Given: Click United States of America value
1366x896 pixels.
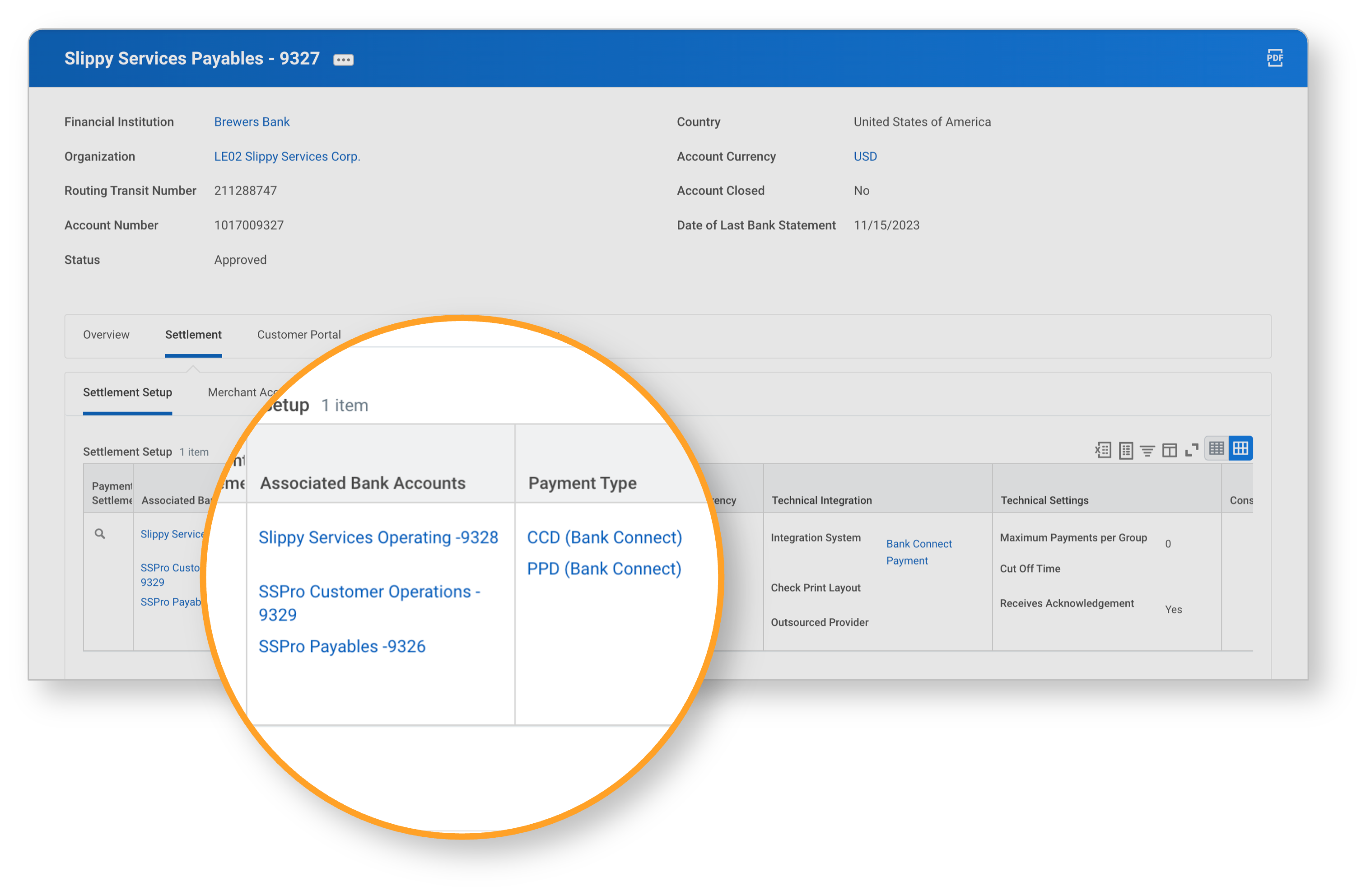Looking at the screenshot, I should (x=922, y=121).
